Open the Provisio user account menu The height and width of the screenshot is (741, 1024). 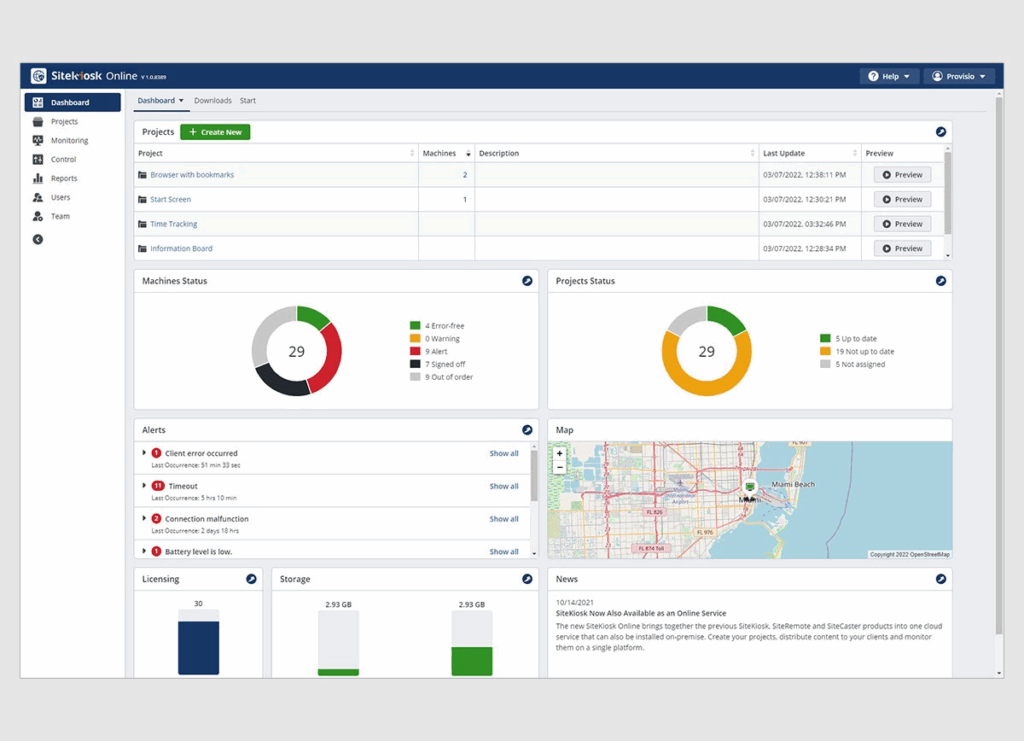[x=959, y=76]
